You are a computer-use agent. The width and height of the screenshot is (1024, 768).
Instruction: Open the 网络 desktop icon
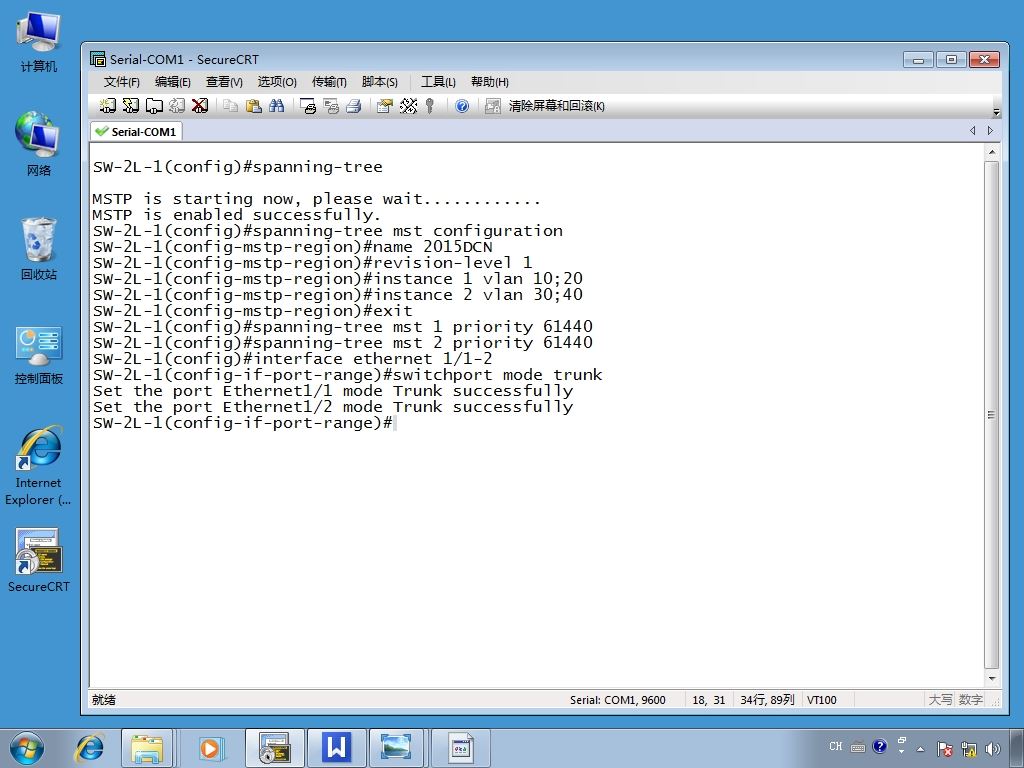[39, 144]
